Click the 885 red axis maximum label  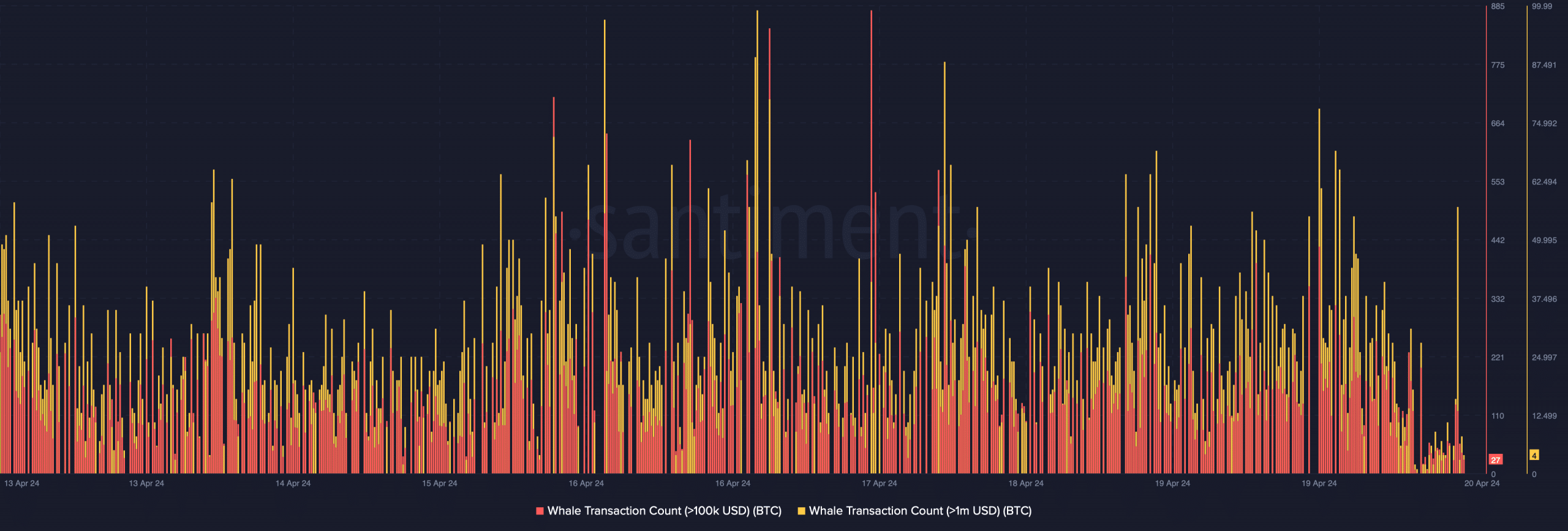click(1498, 6)
